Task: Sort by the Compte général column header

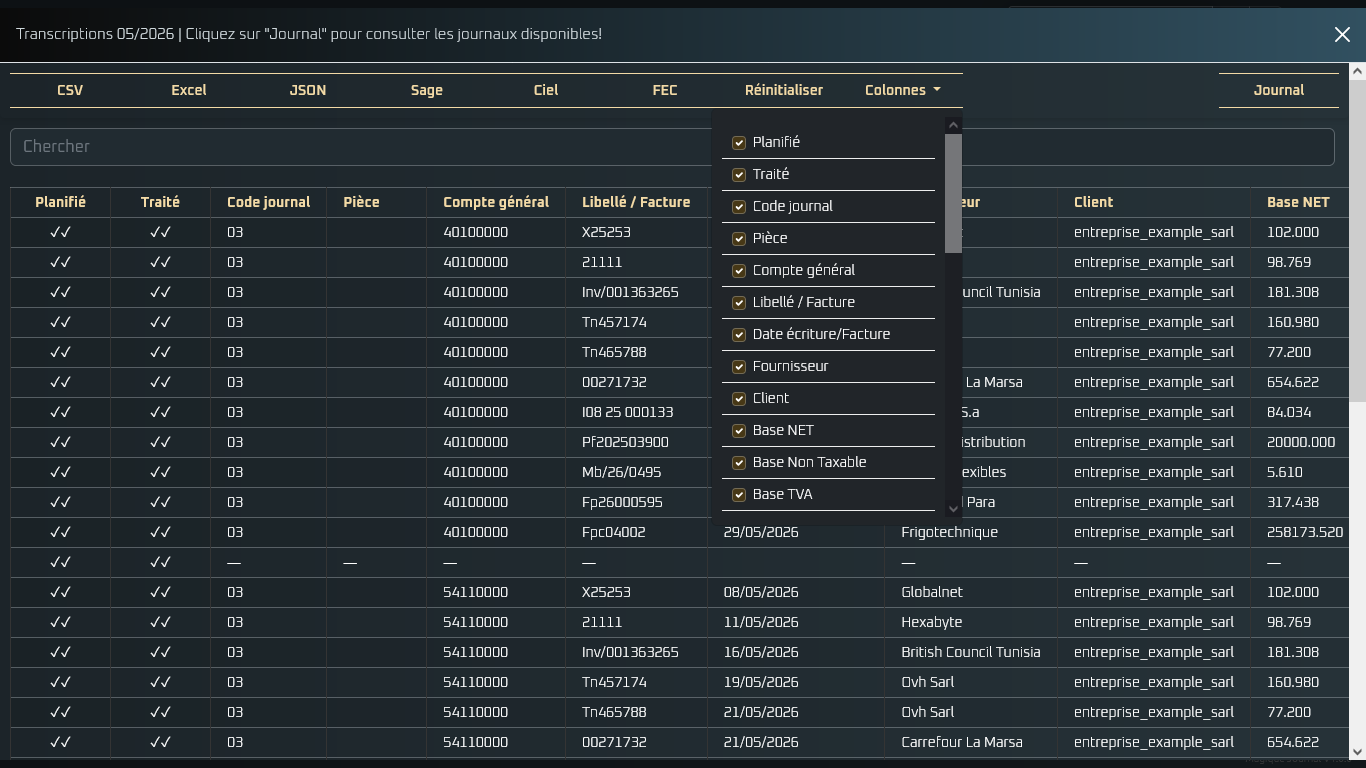Action: pyautogui.click(x=496, y=202)
